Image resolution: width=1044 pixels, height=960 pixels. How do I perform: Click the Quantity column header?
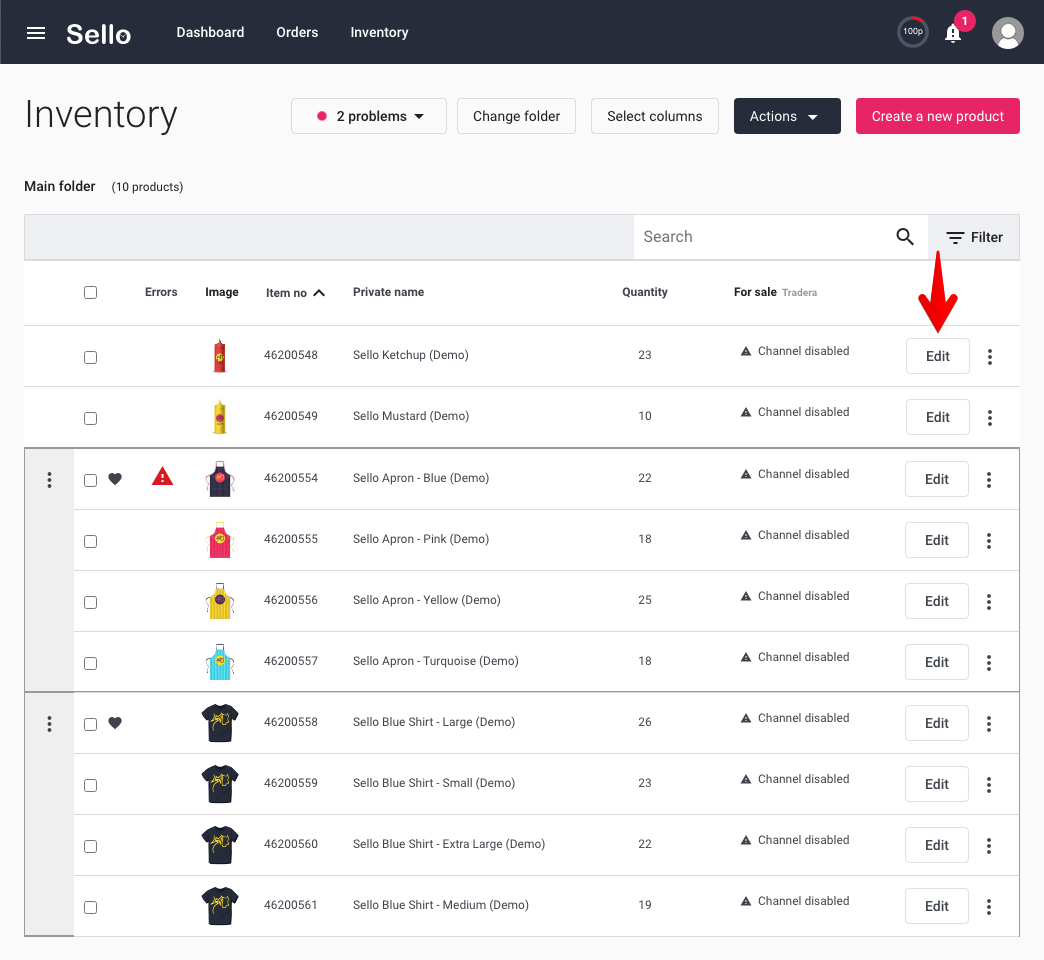645,292
